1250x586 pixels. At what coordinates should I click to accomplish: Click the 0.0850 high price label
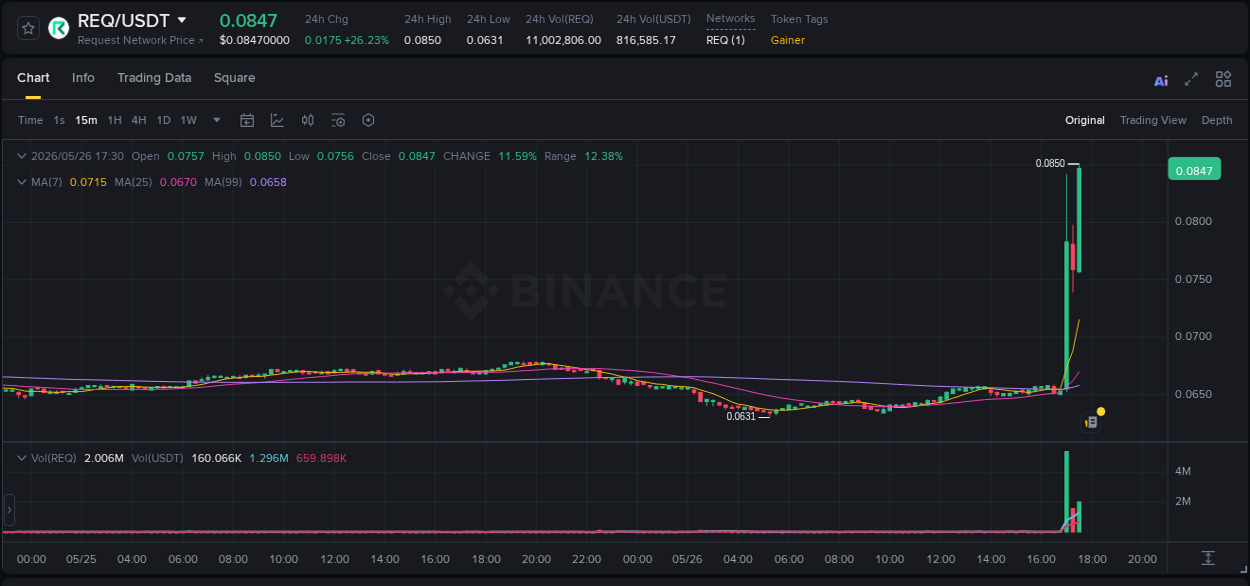tap(1050, 163)
